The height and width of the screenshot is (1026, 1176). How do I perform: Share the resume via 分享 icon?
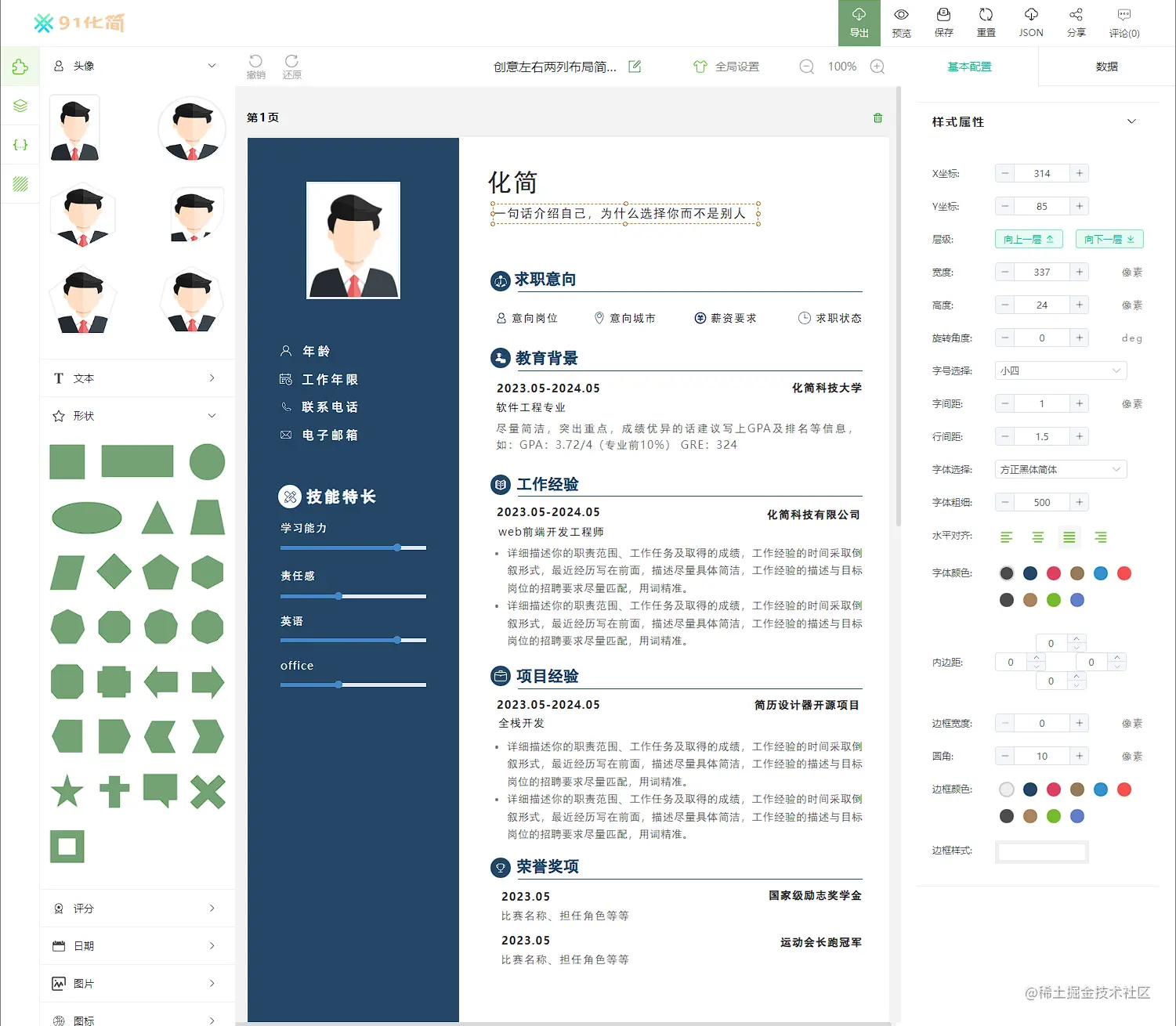(x=1076, y=23)
